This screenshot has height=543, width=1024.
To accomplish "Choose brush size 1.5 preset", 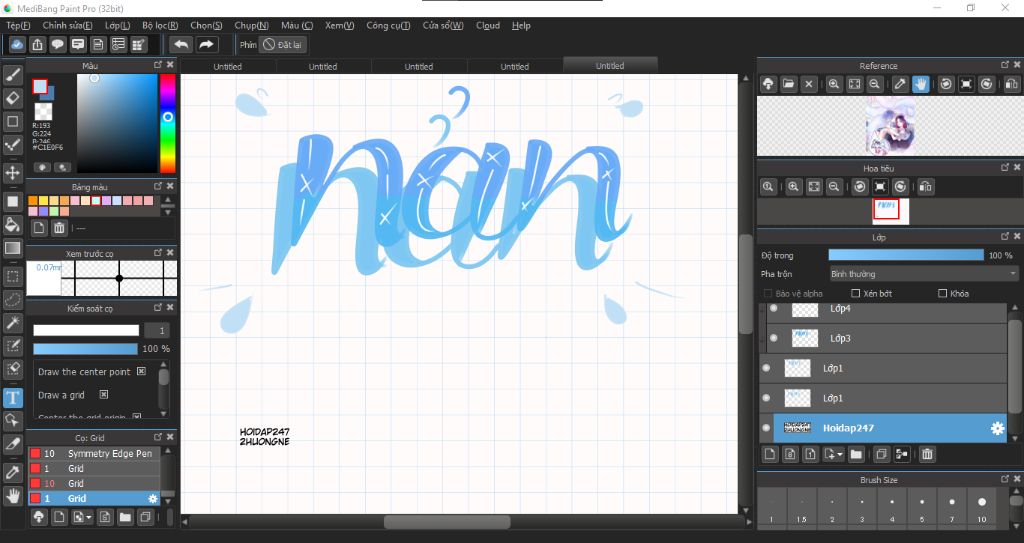I will click(x=801, y=510).
